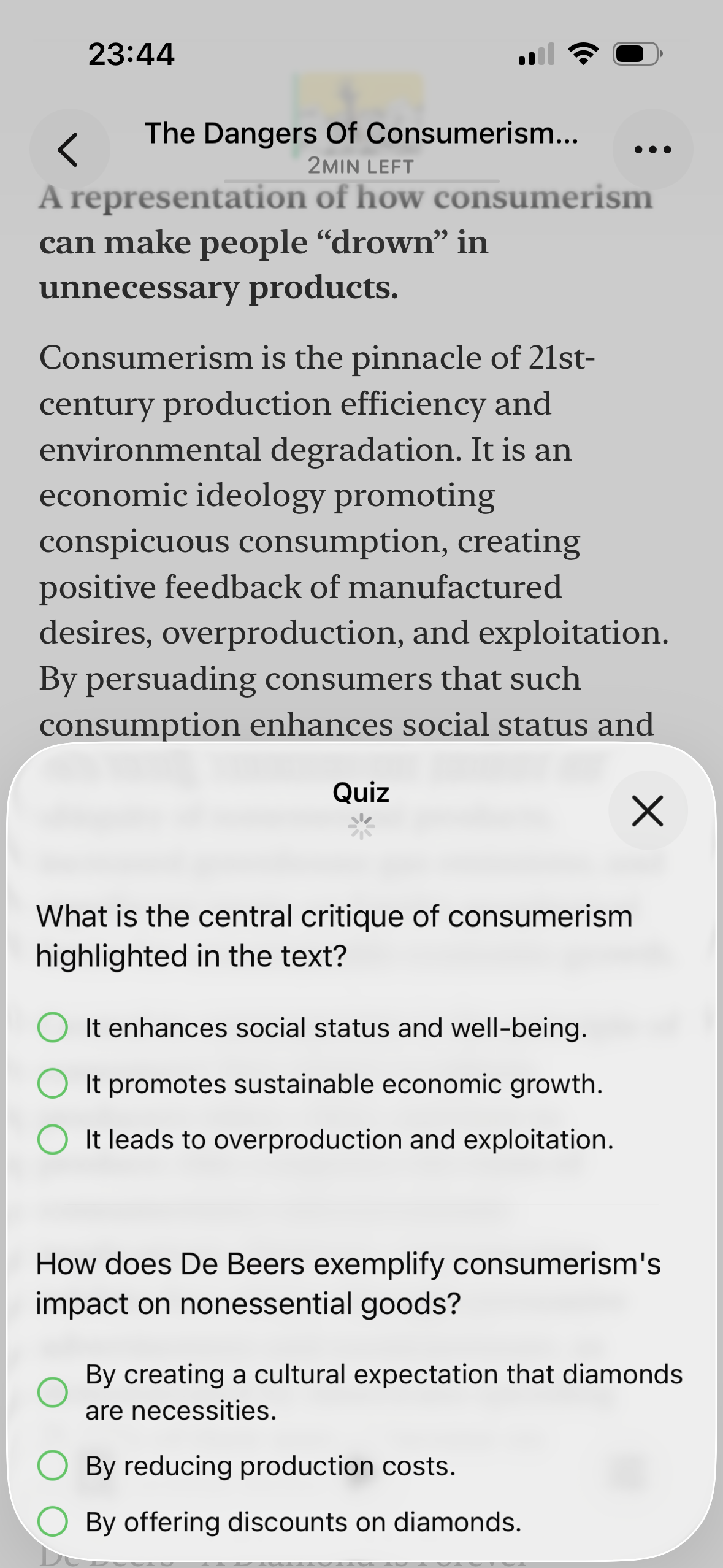The height and width of the screenshot is (1568, 723).
Task: Tap the cellular signal bars icon
Action: coord(537,55)
